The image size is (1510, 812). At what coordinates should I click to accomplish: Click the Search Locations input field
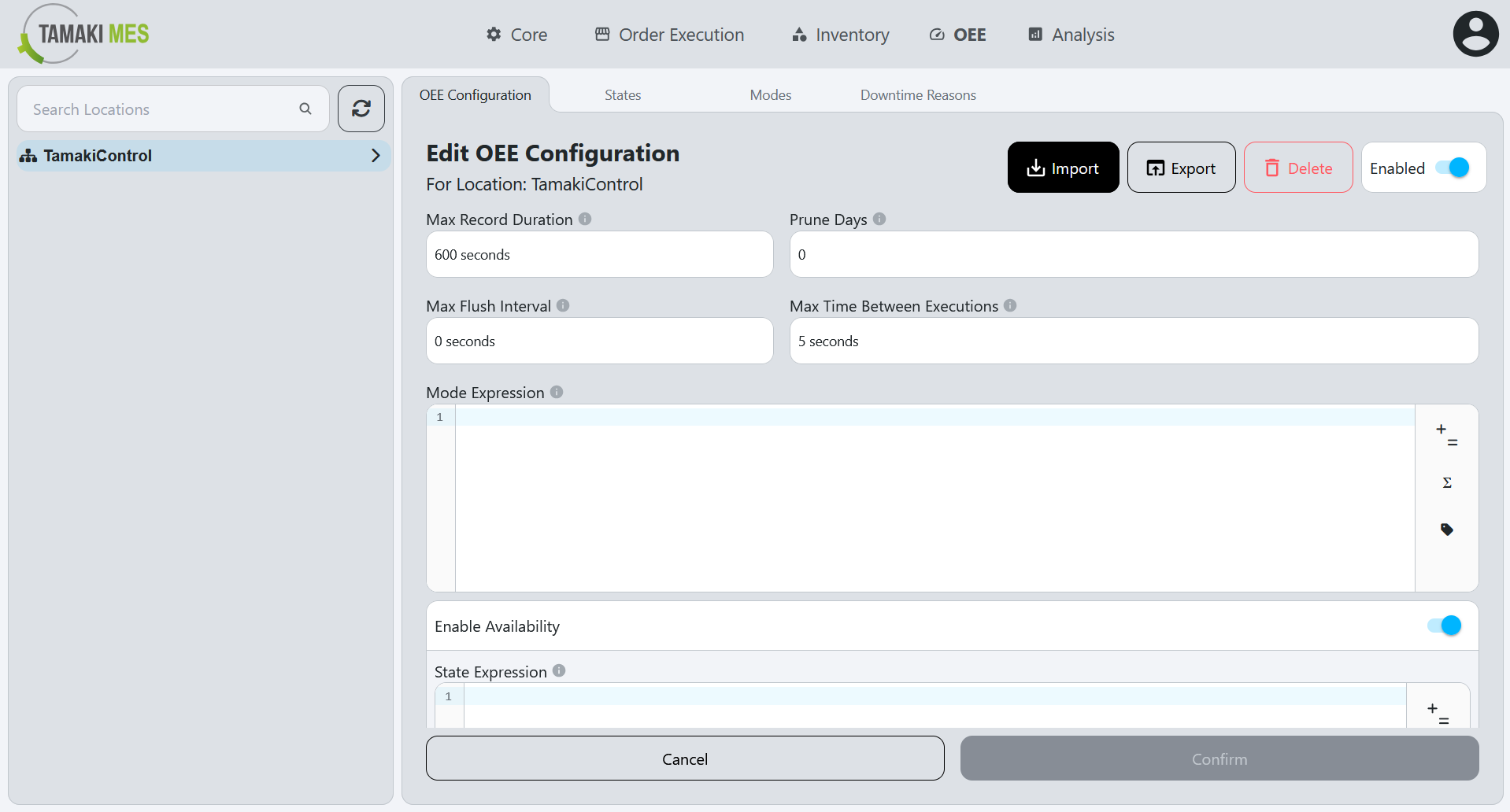(x=157, y=109)
